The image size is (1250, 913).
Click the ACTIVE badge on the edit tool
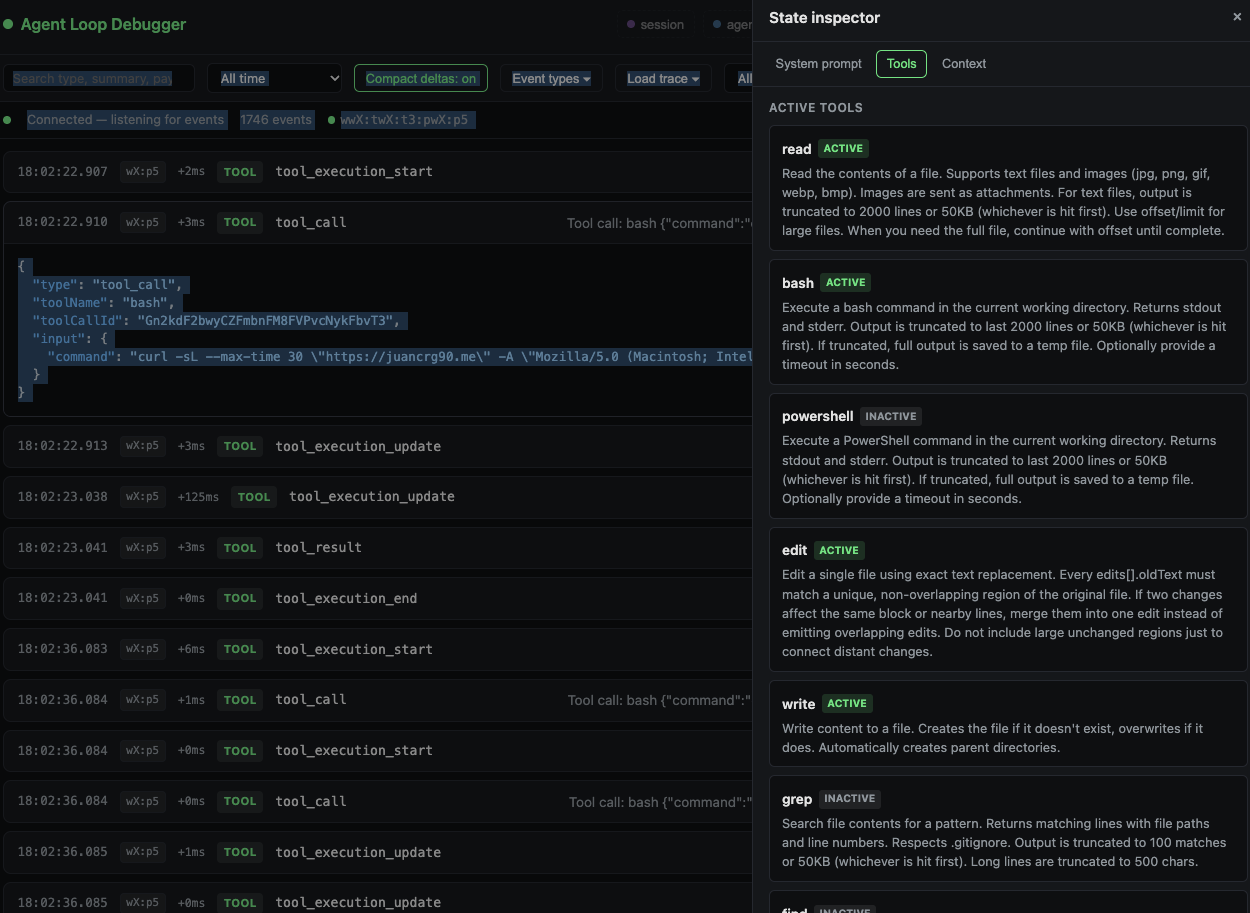point(839,550)
